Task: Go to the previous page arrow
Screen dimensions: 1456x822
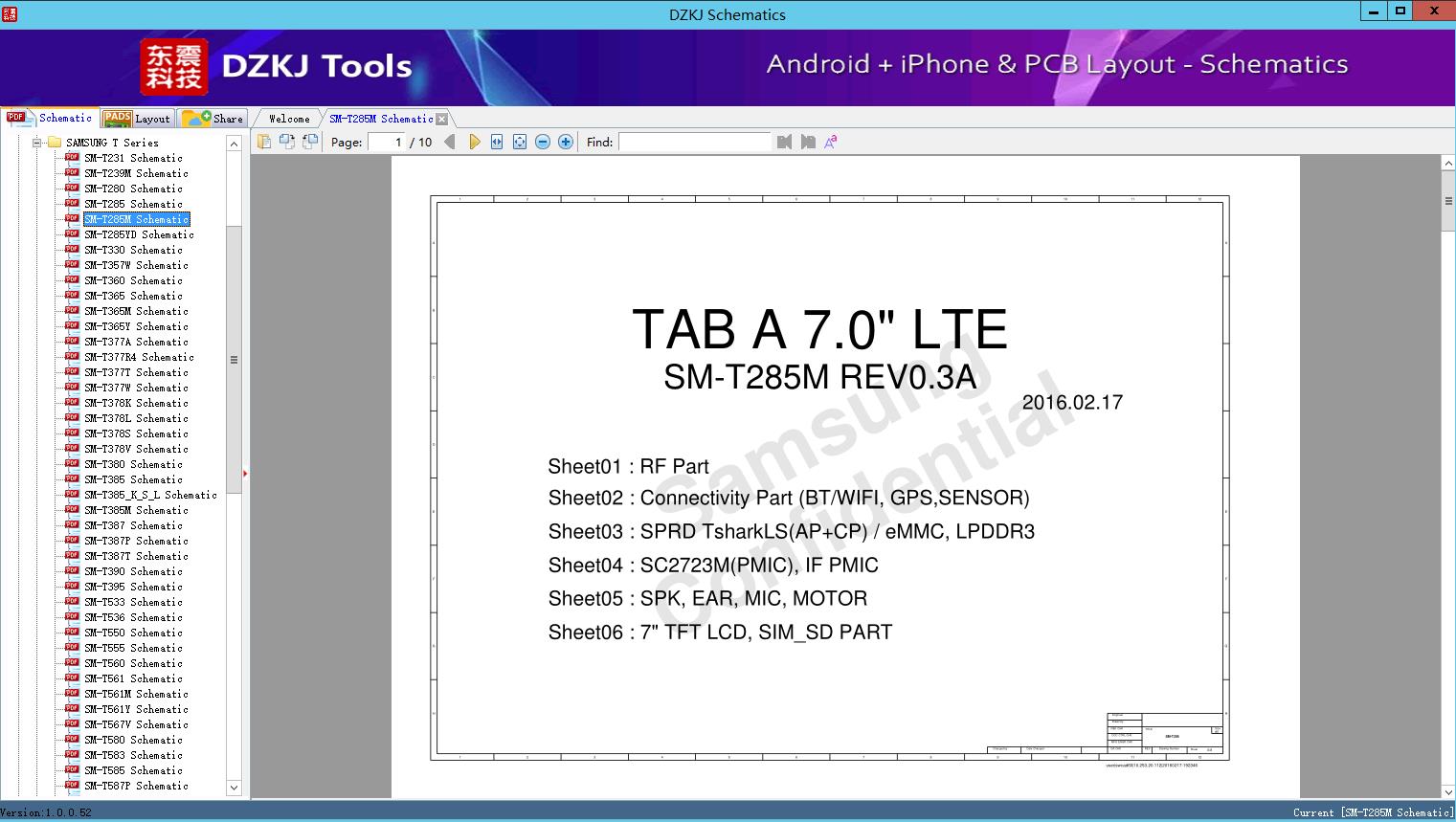Action: (450, 142)
